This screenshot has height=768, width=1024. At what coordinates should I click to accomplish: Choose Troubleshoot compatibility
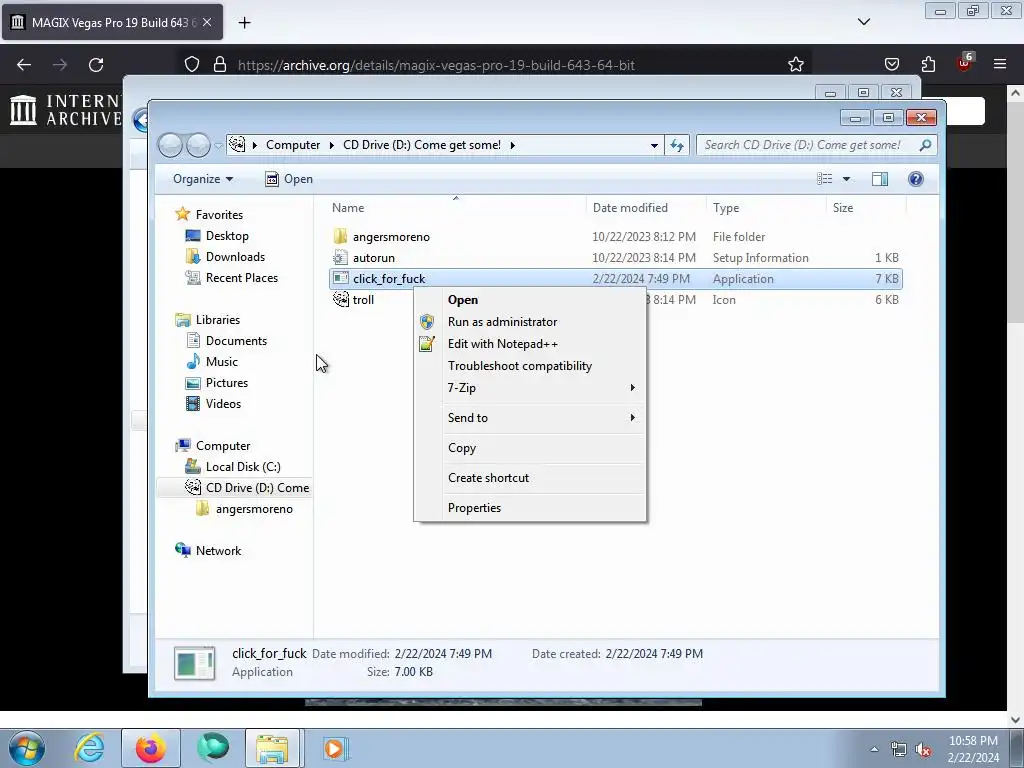[530, 366]
